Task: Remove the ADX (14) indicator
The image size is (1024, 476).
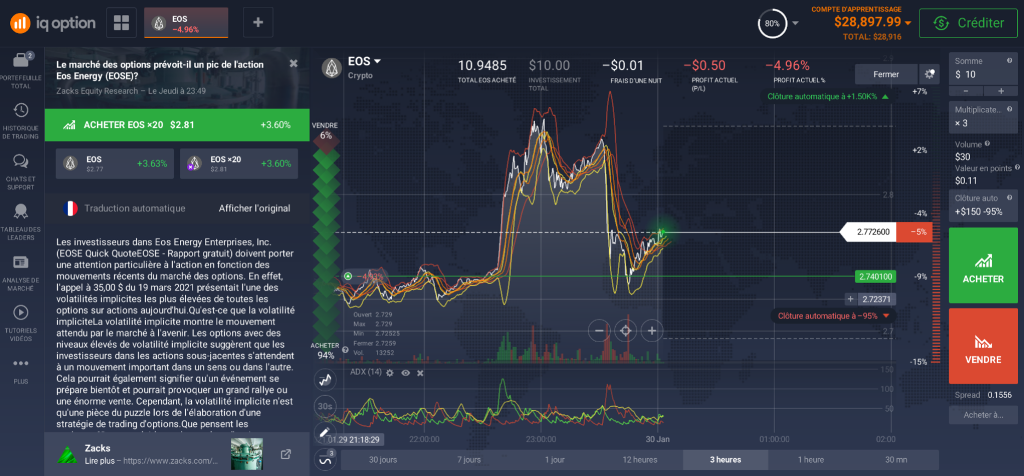Action: coord(421,372)
